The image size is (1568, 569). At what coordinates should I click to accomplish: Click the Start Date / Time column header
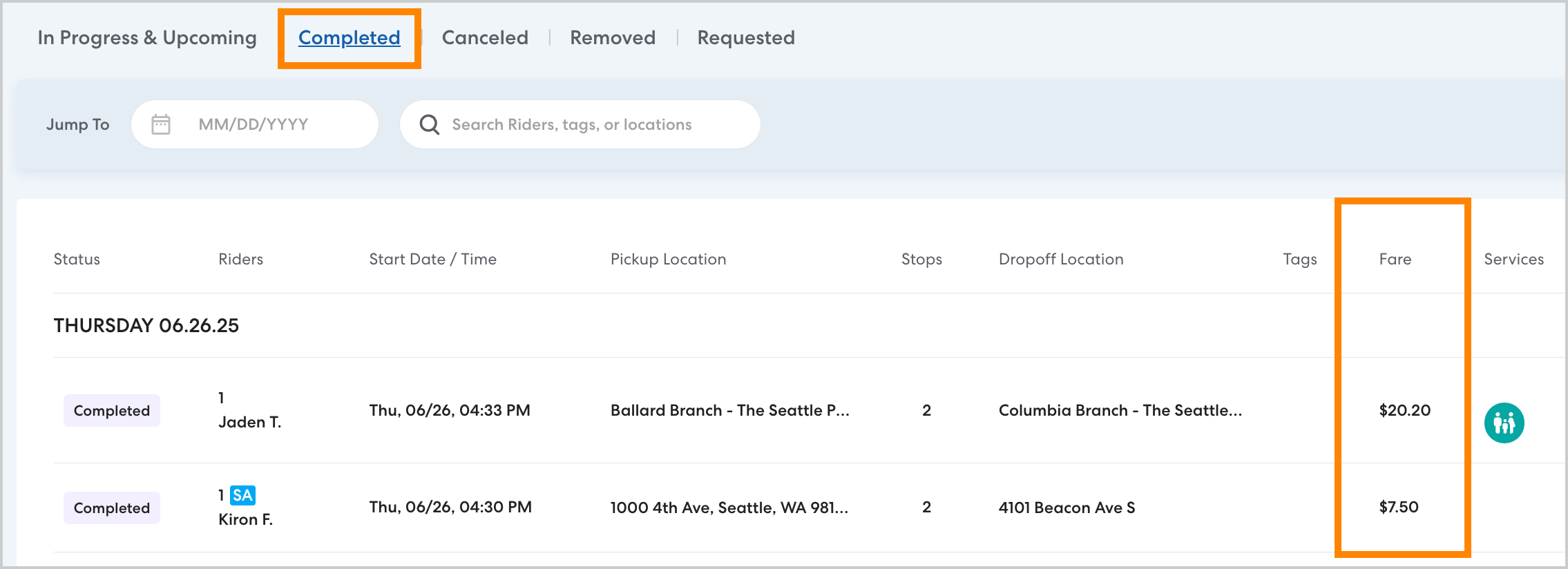(432, 259)
